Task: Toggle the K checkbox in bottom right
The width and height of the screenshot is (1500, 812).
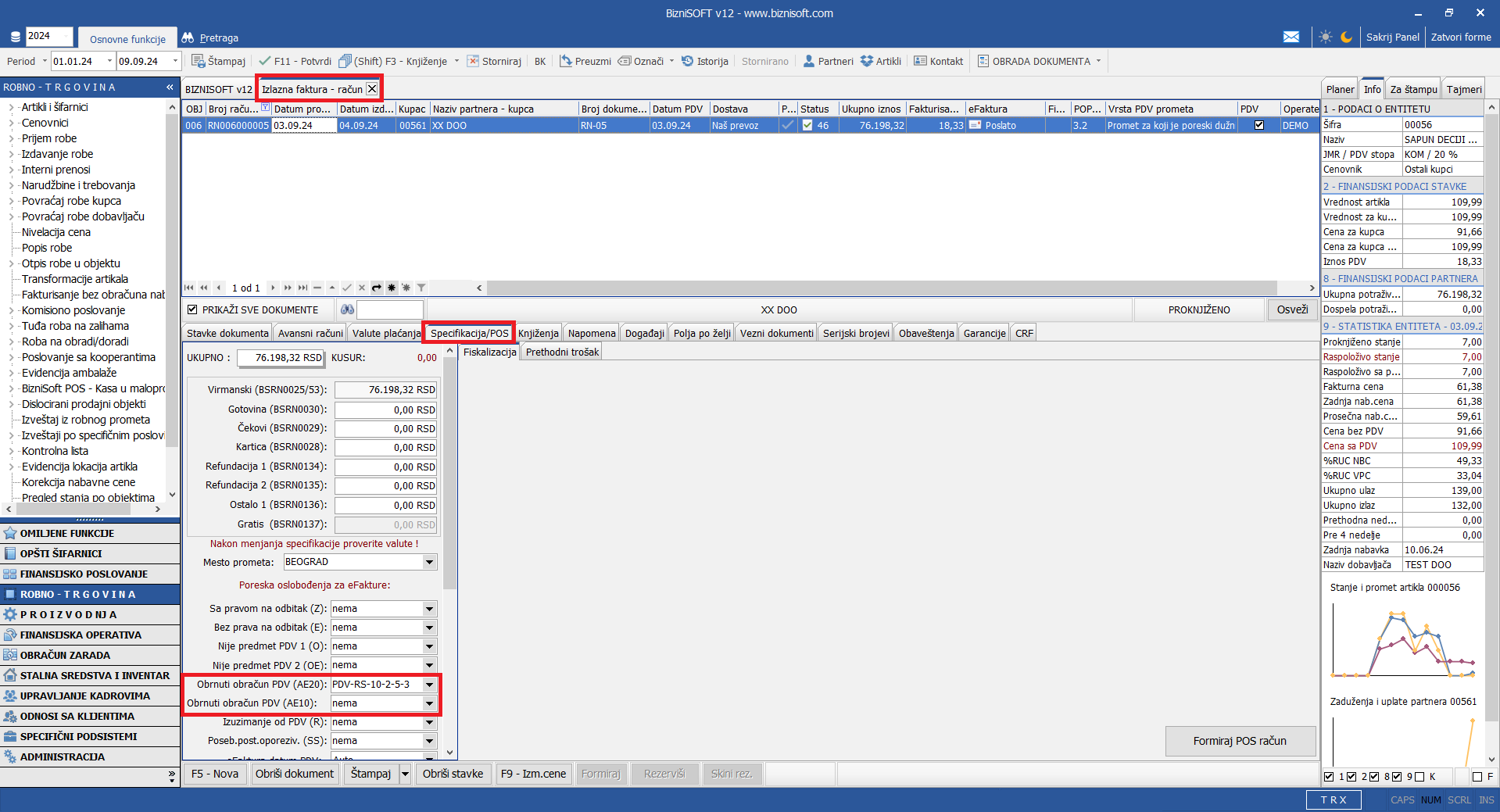Action: 1419,776
